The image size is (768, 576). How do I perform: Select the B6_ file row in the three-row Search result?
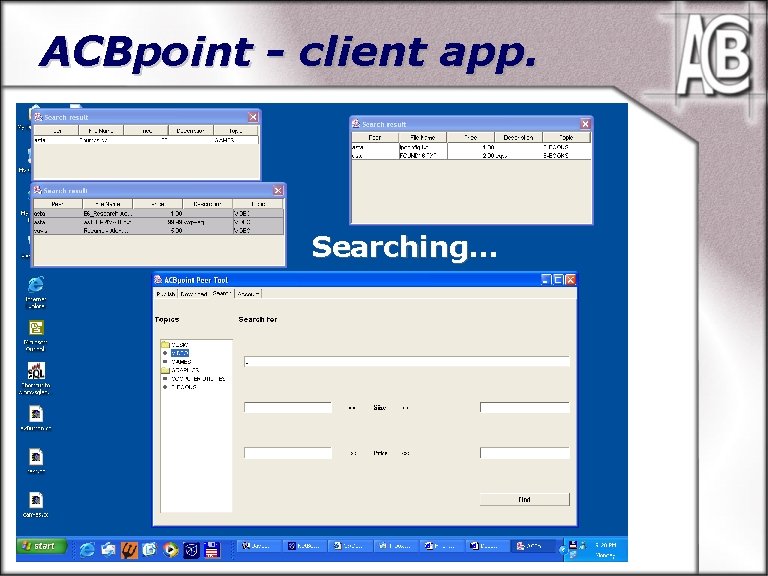click(158, 214)
